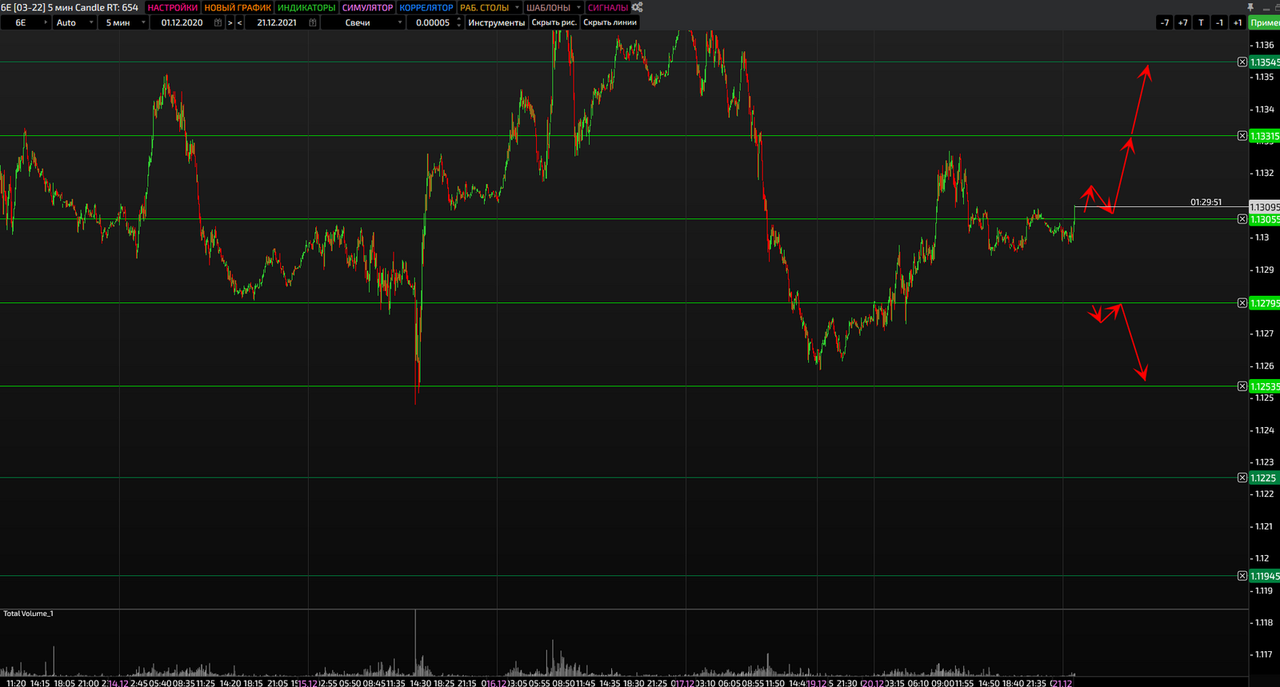Remove the 1.12795 level line
1280x687 pixels.
click(1242, 302)
